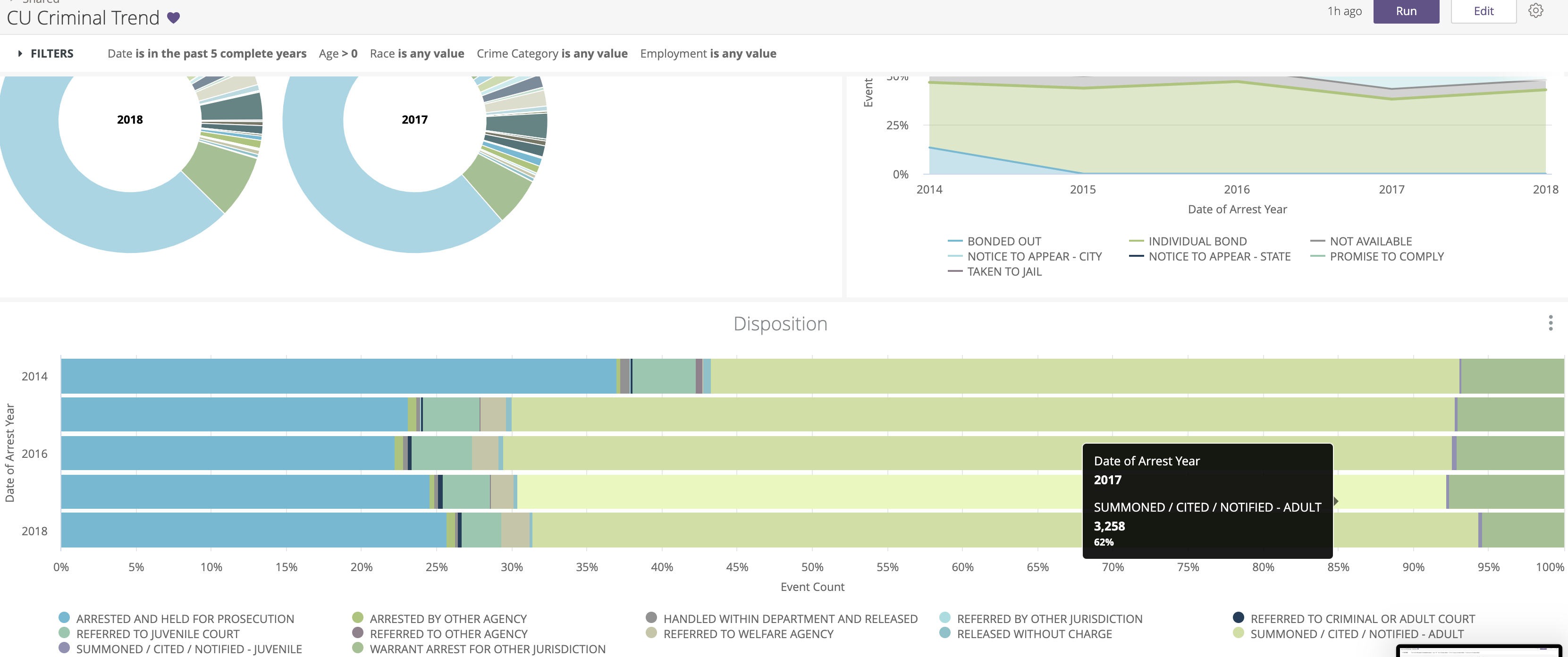Click the Date filter summary text
This screenshot has height=657, width=1568.
(206, 54)
